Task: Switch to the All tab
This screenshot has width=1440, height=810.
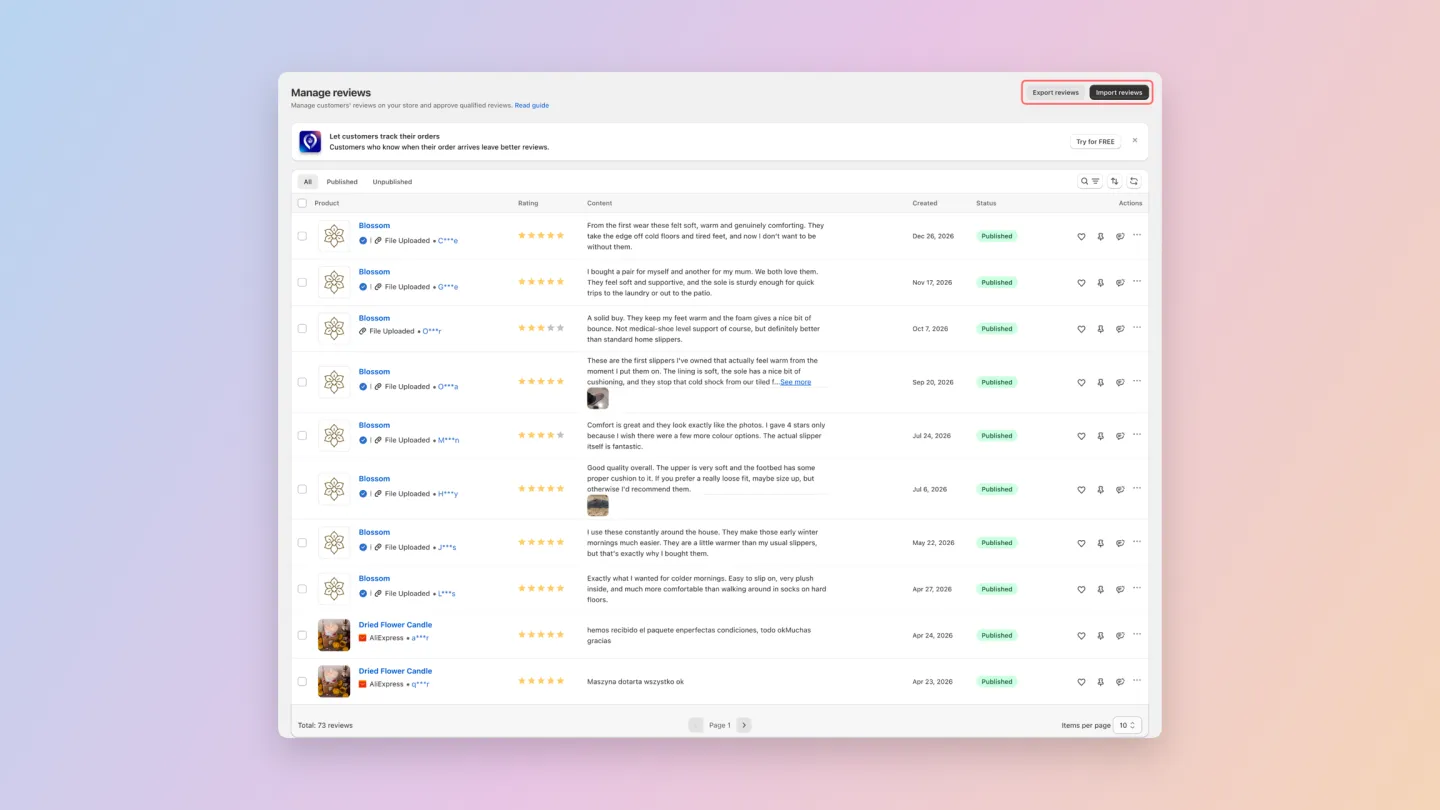Action: pyautogui.click(x=308, y=182)
